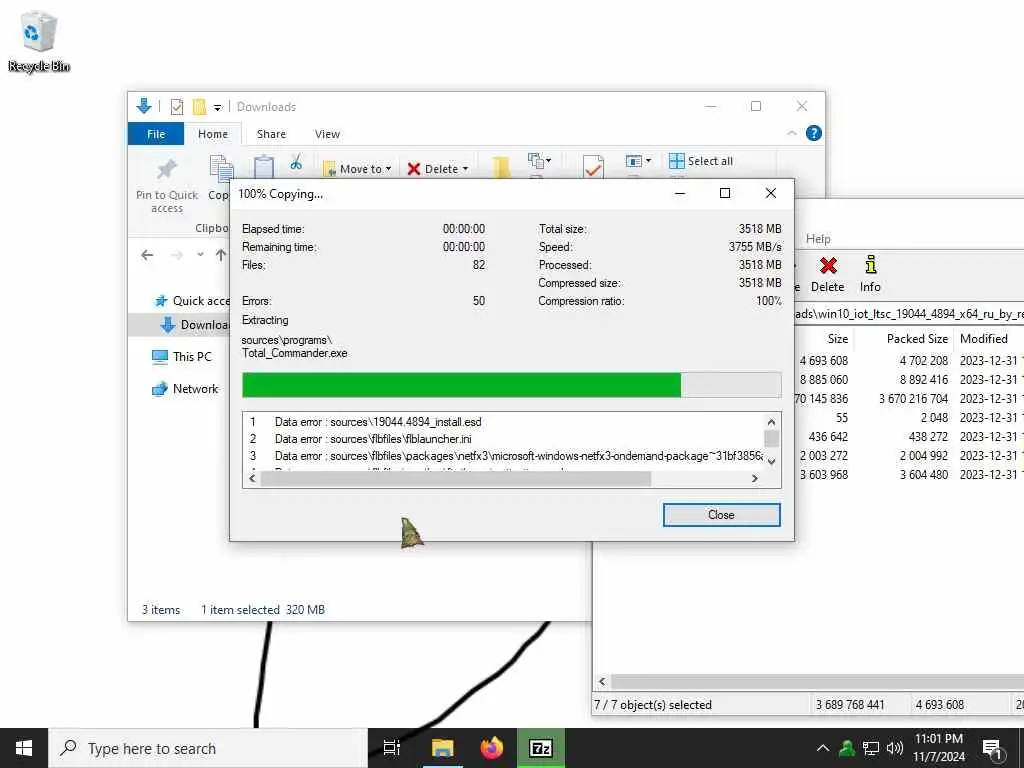
Task: Go up one folder level arrow
Action: coord(221,255)
